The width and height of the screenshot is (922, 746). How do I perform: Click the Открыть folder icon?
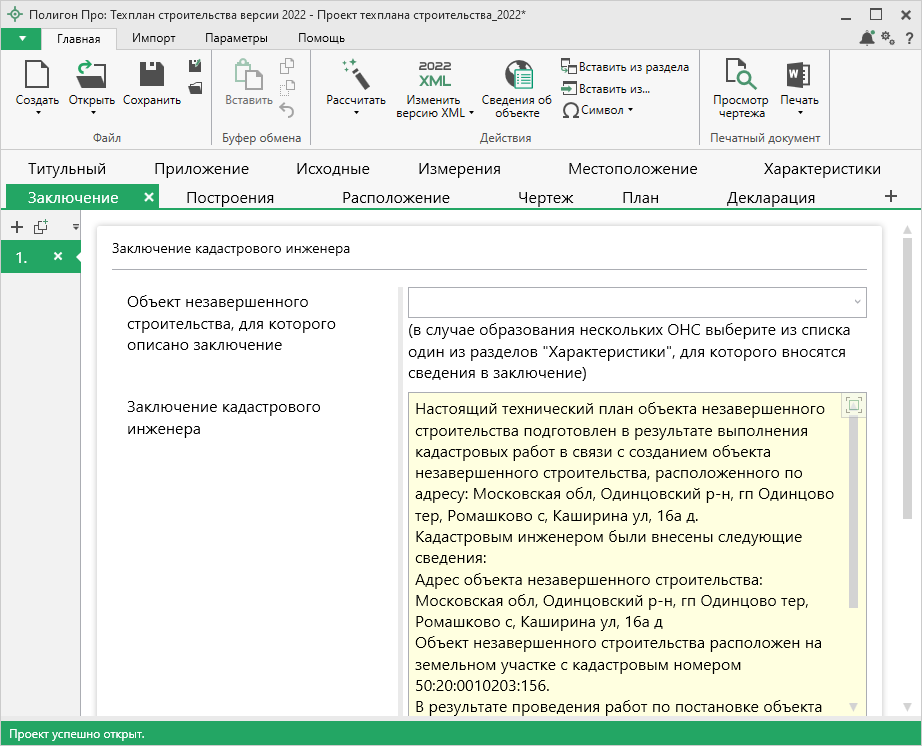click(92, 76)
